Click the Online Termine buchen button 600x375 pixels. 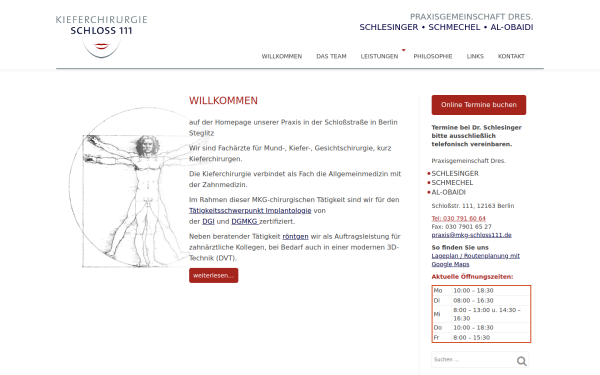click(x=479, y=105)
